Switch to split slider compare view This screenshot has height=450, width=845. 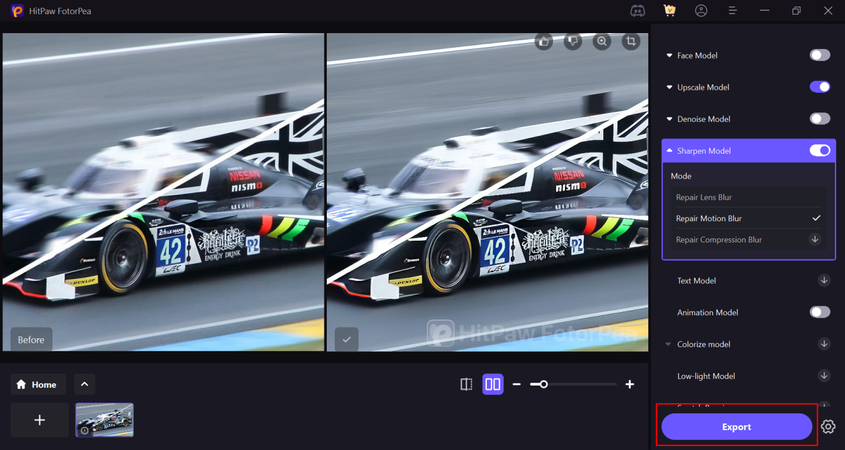tap(466, 384)
